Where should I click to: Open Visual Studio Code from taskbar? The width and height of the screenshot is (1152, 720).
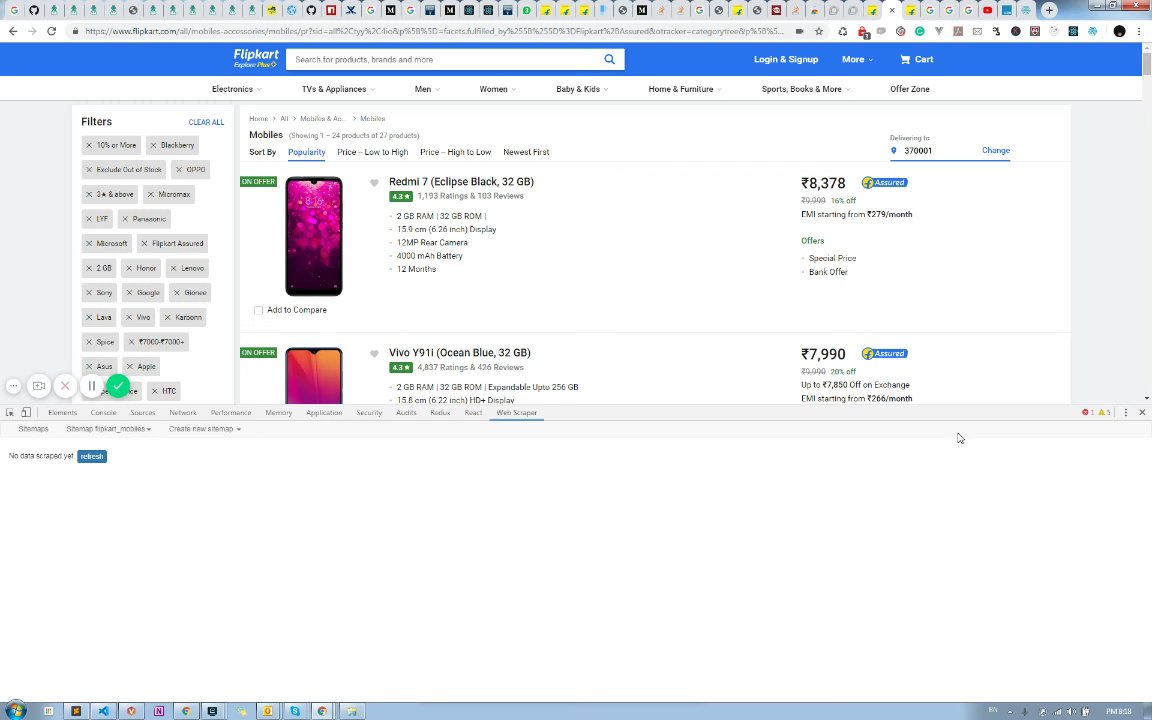coord(104,711)
